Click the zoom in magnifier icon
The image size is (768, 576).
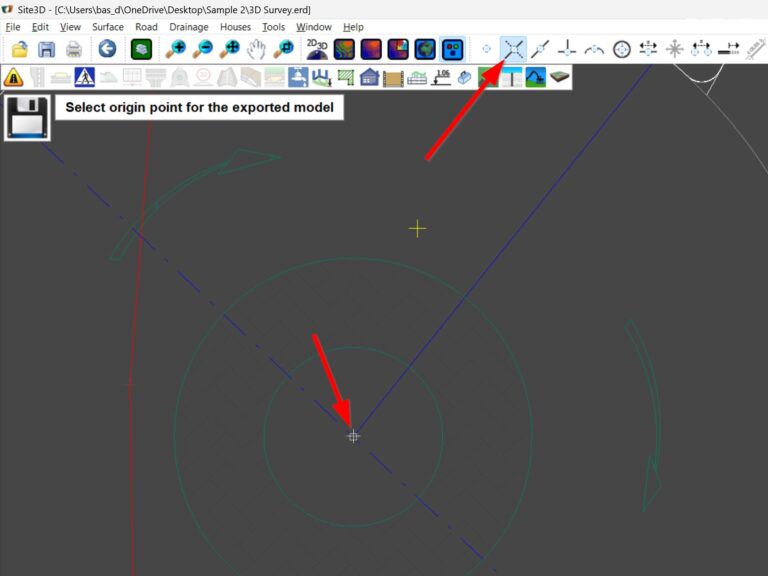tap(175, 49)
